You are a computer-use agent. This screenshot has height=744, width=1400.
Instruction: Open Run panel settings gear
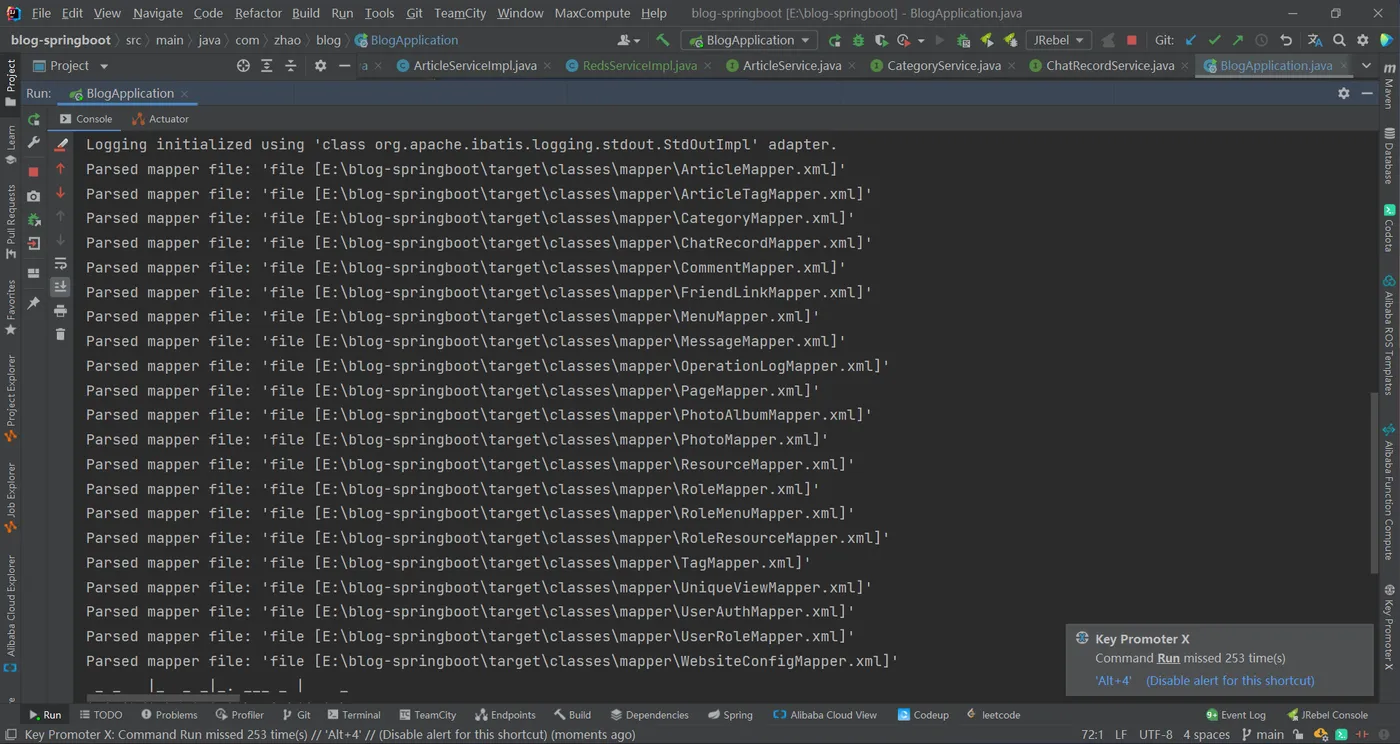[1343, 93]
